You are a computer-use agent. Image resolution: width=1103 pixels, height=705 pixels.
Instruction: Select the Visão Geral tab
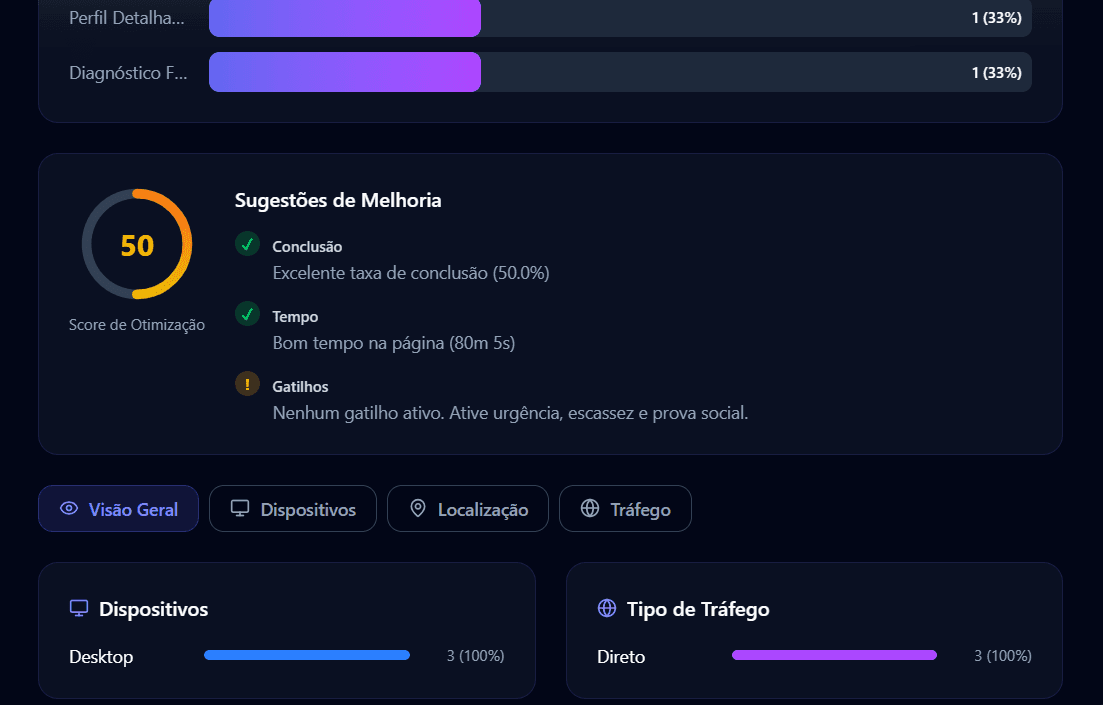(118, 508)
